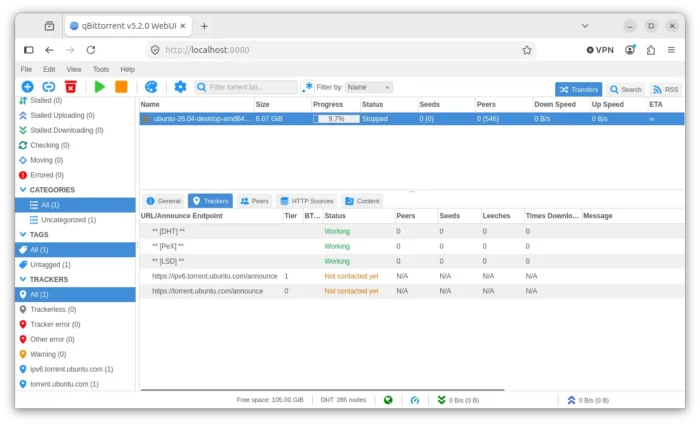Filter by Stalled Uploading (0)

75,115
